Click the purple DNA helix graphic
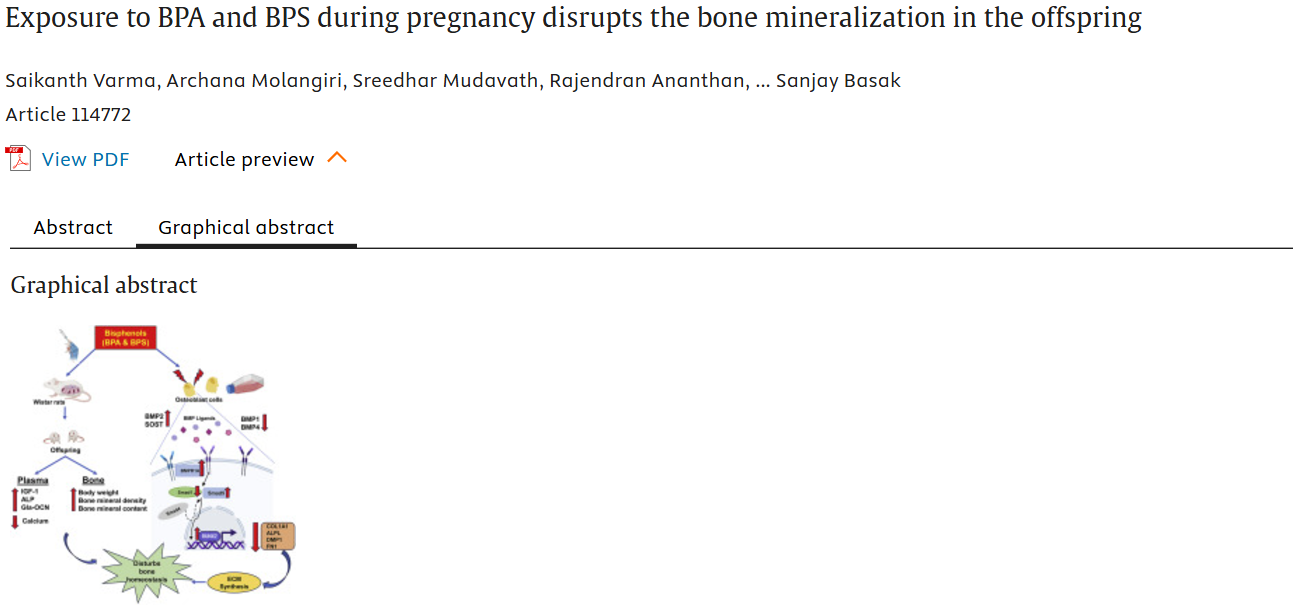The image size is (1308, 613). (211, 545)
